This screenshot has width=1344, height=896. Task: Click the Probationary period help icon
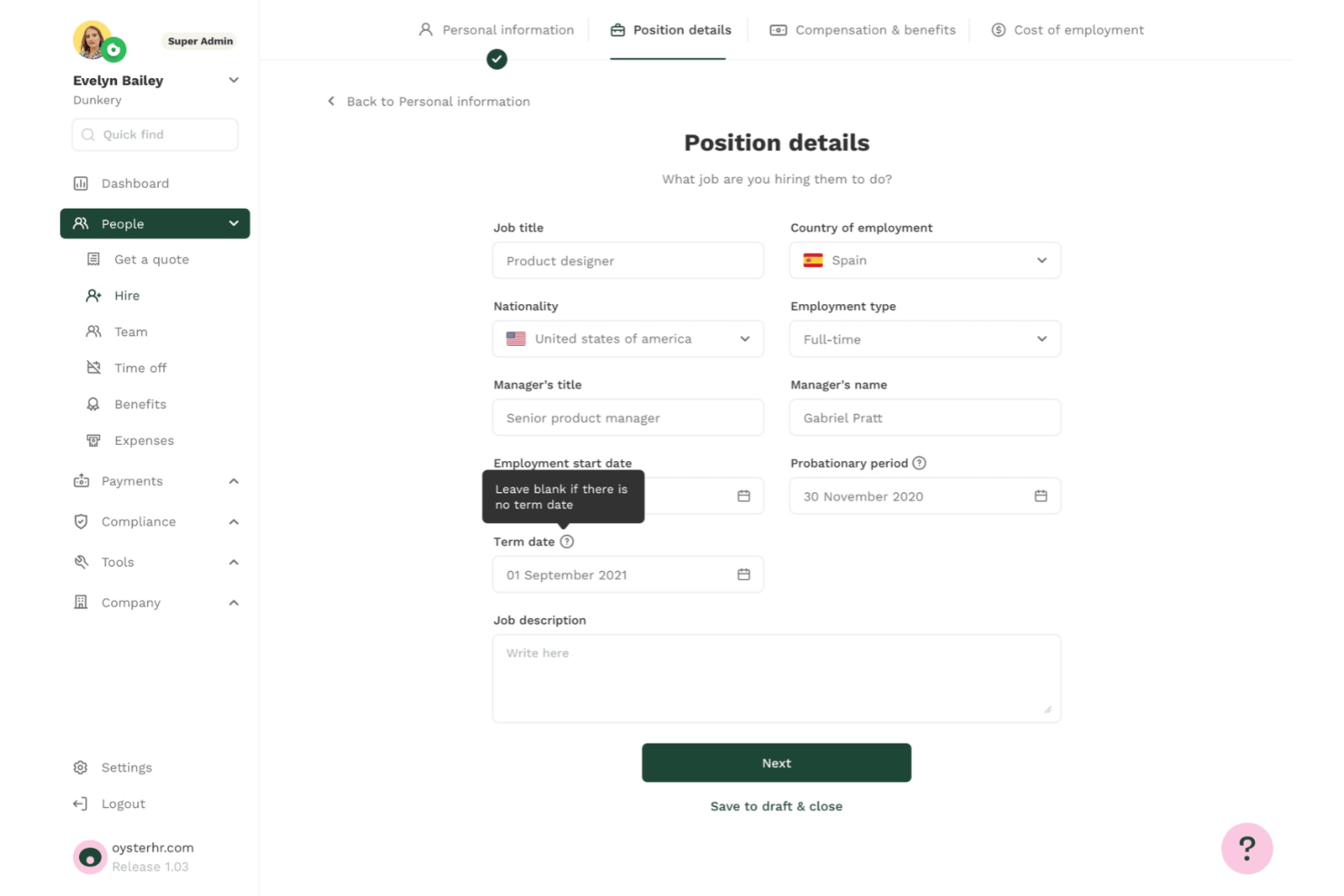919,463
